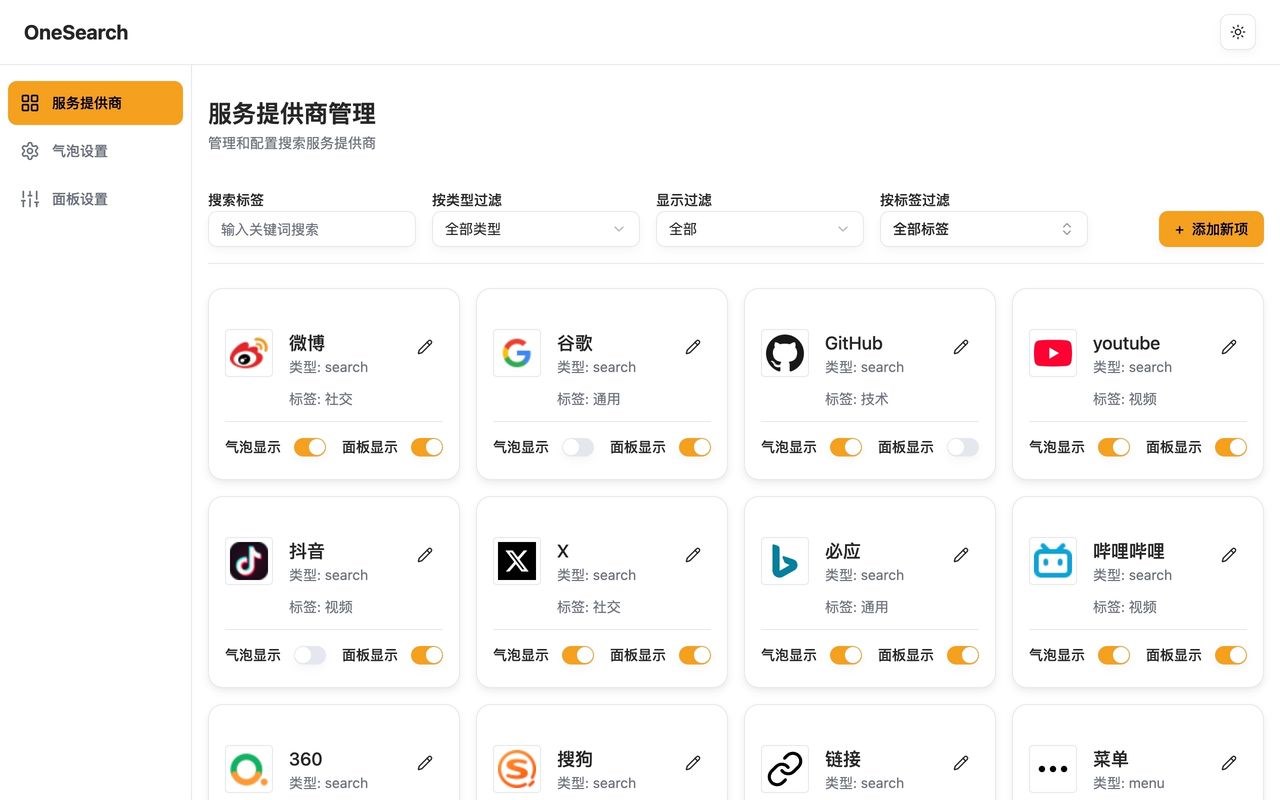Open the 按类型过滤 dropdown
Image resolution: width=1280 pixels, height=800 pixels.
(x=536, y=229)
